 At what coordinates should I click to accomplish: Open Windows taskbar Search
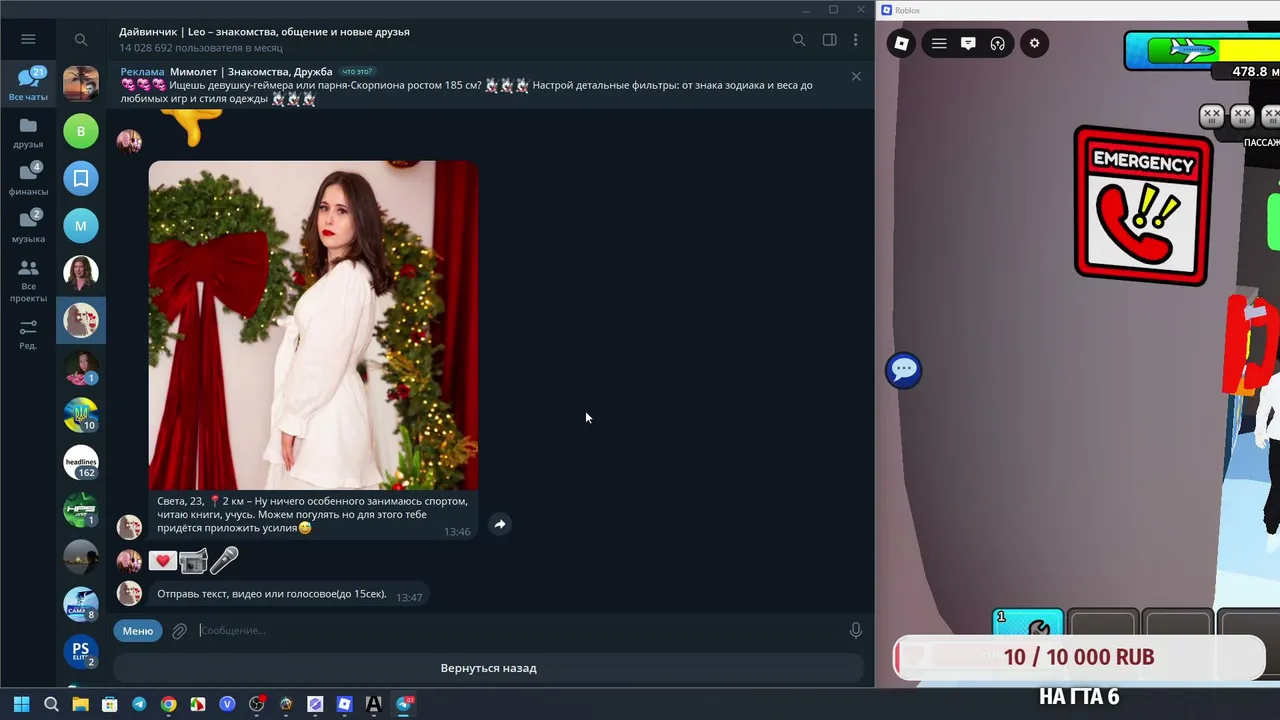tap(51, 704)
